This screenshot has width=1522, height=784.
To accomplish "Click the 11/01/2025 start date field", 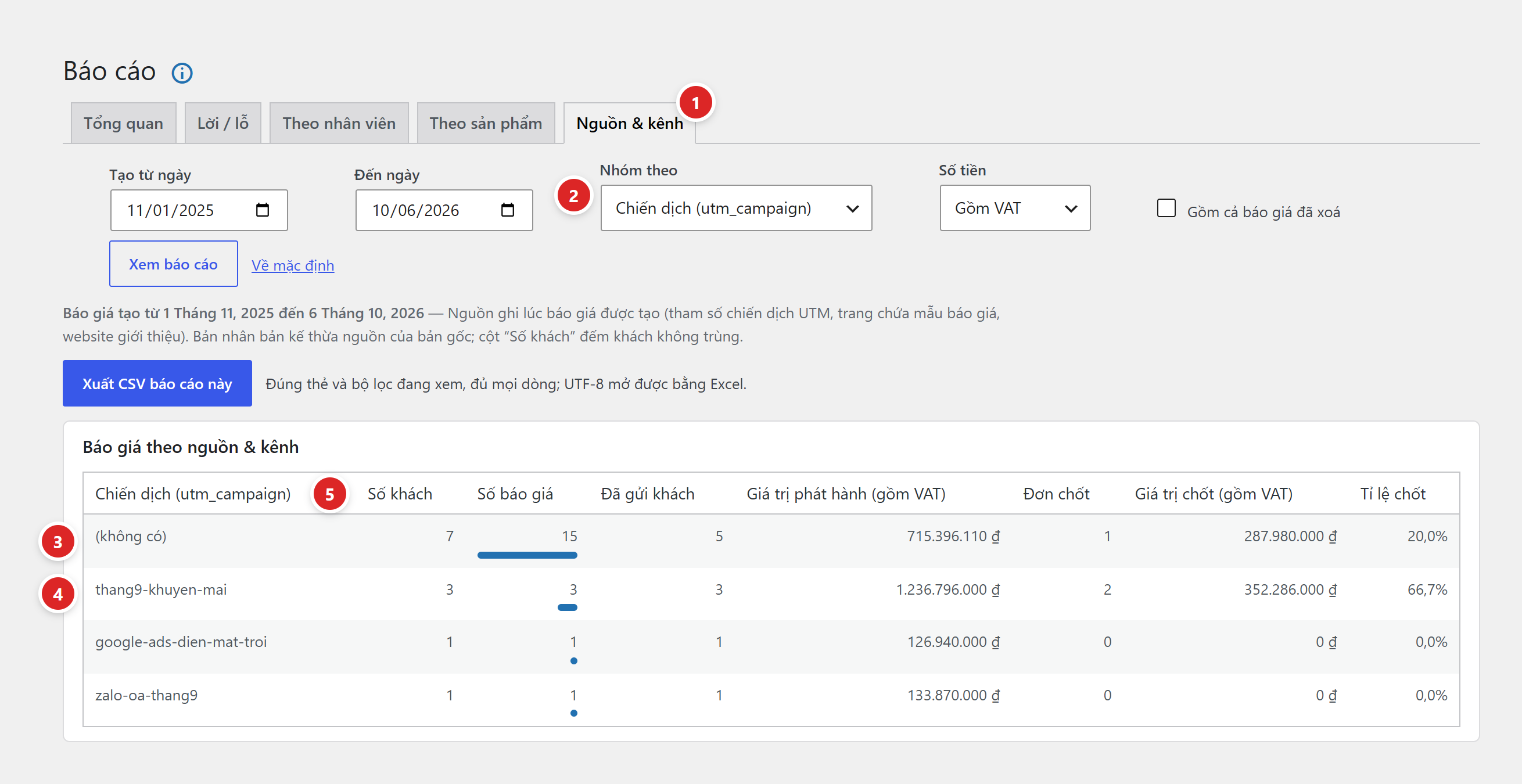I will [199, 210].
